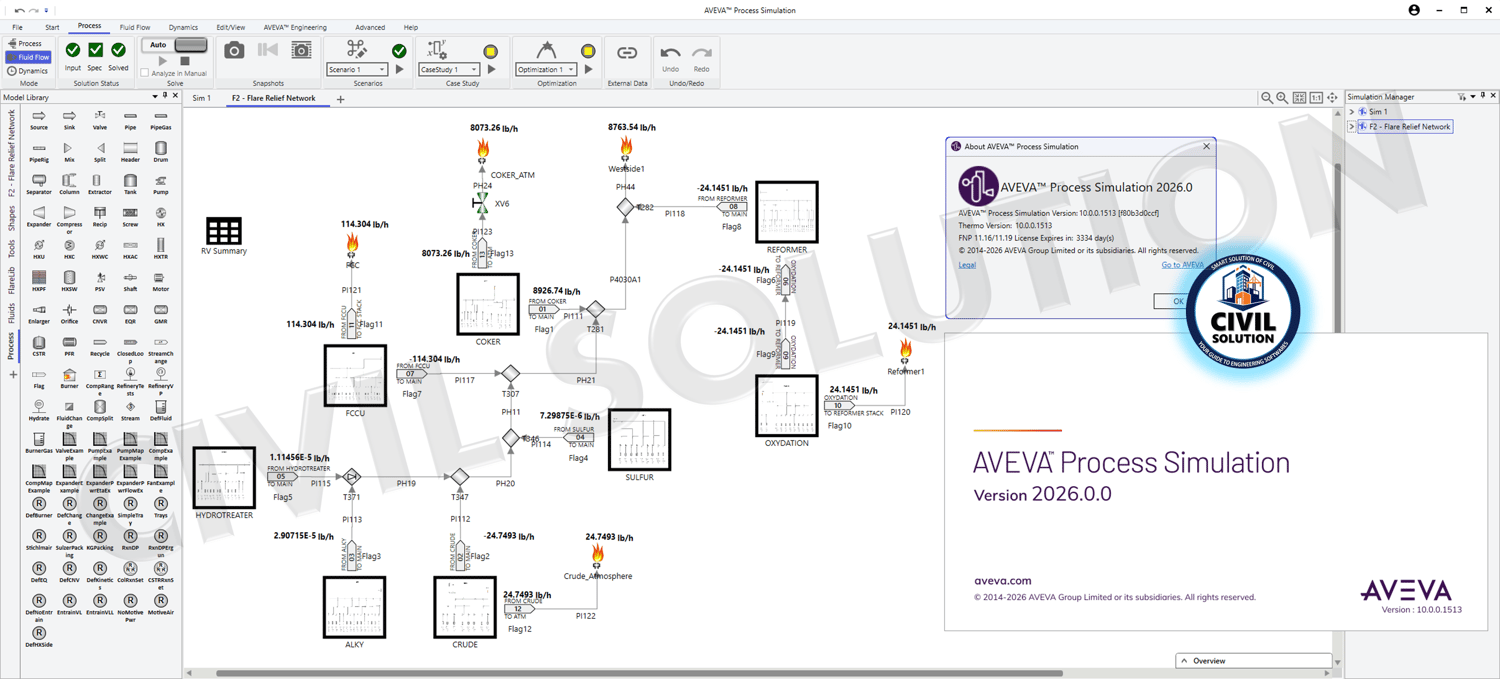Open the RV Summary table icon

pos(223,231)
